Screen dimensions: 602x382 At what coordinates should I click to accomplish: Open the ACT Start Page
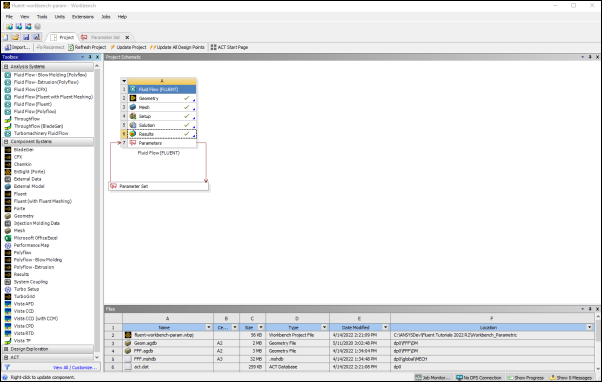tap(229, 47)
